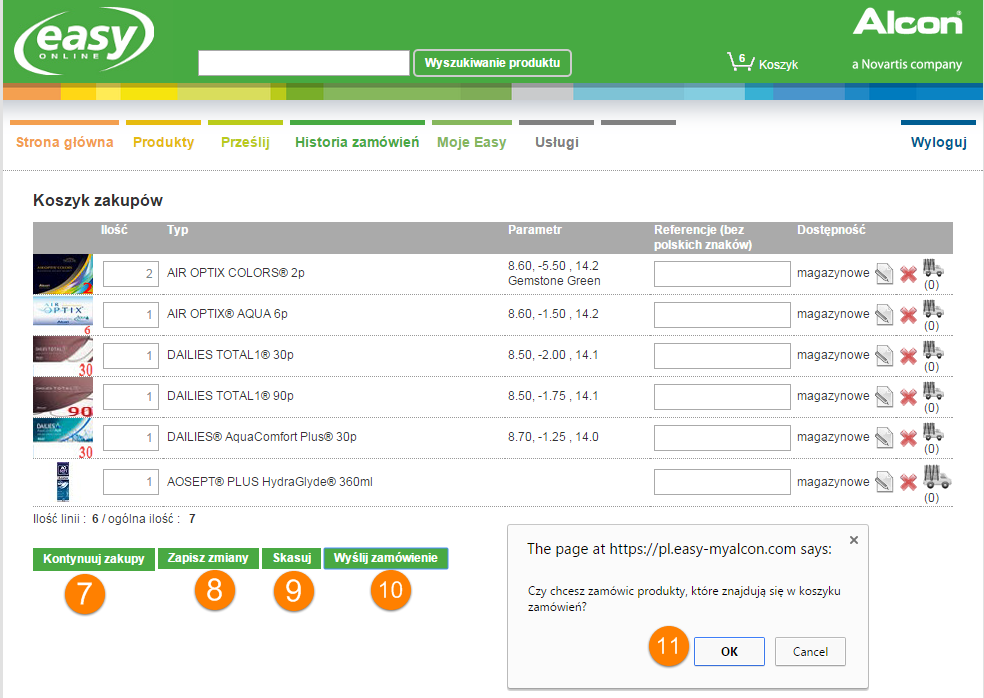Remove DAILIES TOTAL1 30p with red X
Screen dimensions: 984x698
pyautogui.click(x=908, y=356)
